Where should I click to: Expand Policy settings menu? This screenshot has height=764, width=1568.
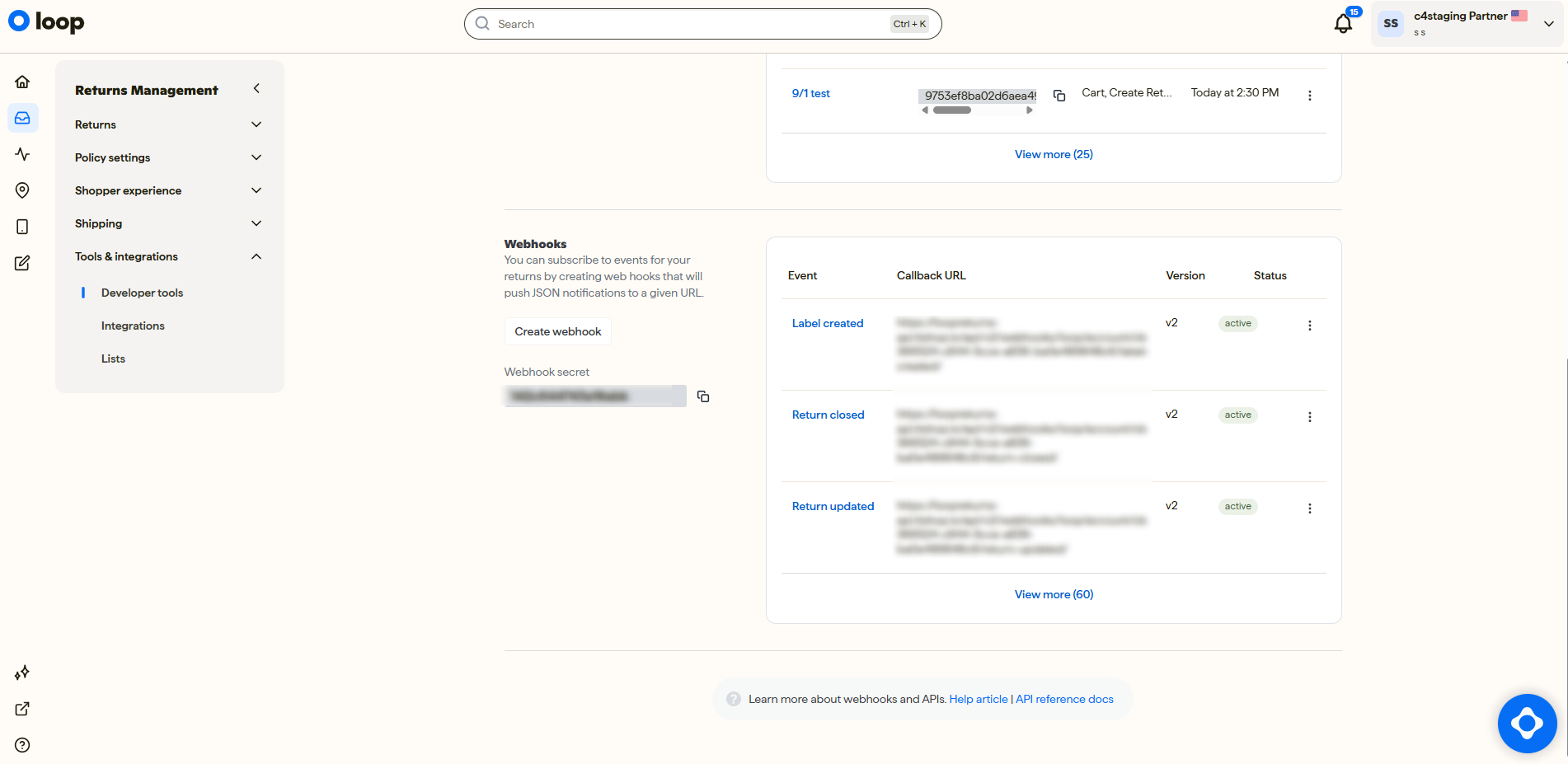pyautogui.click(x=169, y=157)
